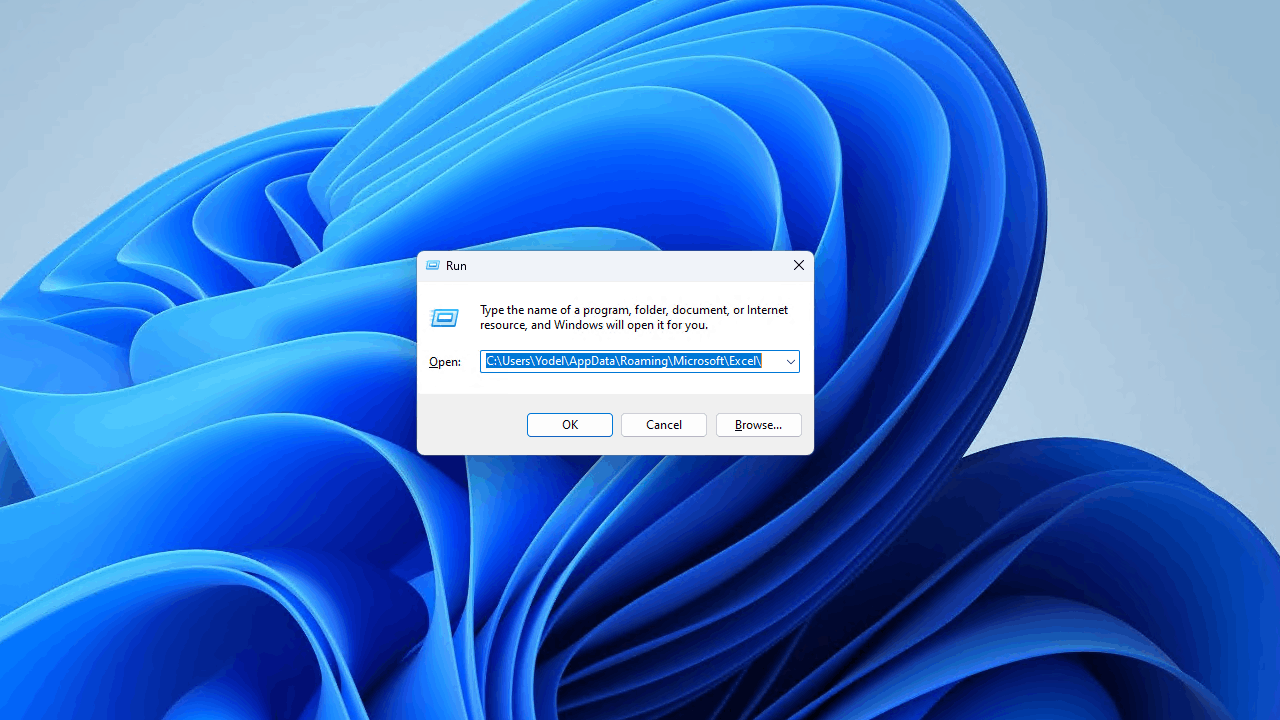Click the Run icon in the title bar

tap(433, 265)
